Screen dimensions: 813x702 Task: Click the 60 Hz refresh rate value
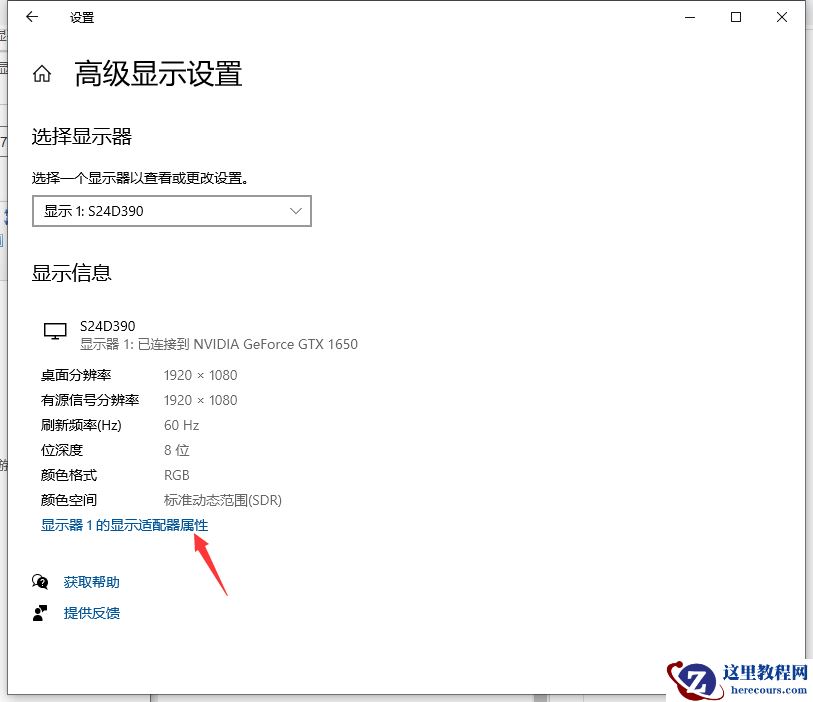pyautogui.click(x=181, y=425)
